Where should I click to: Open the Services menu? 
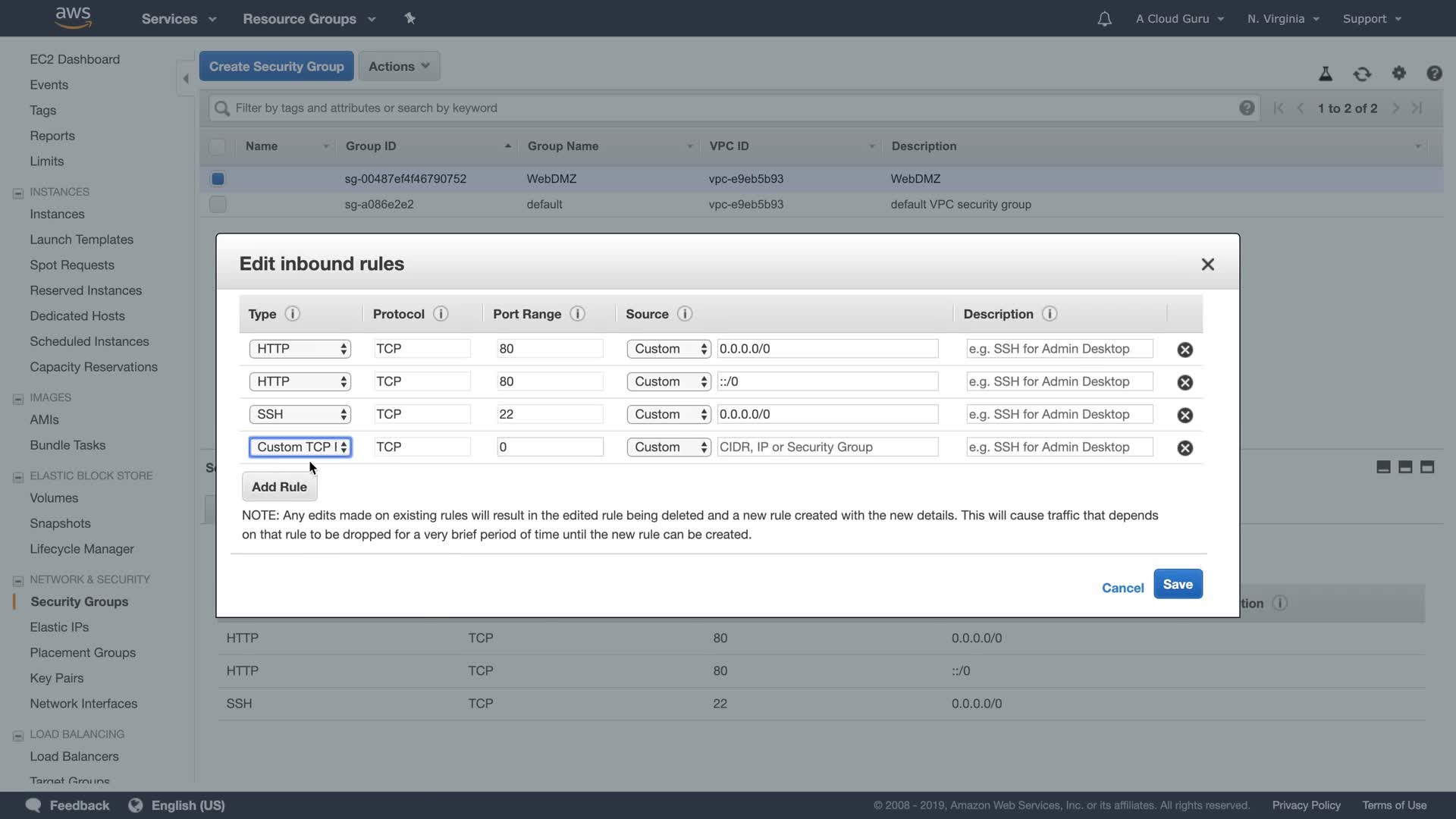[178, 19]
